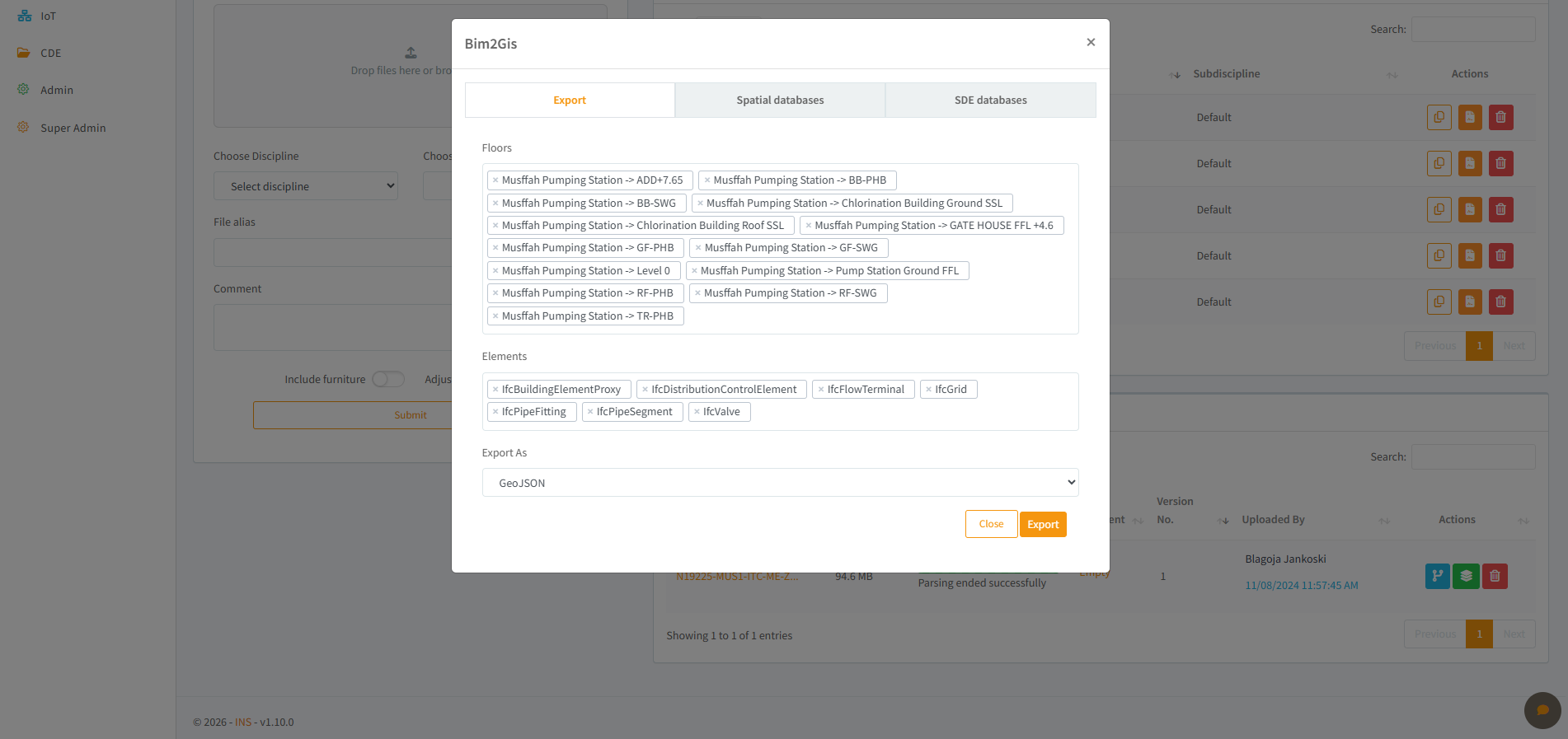Open the Select discipline dropdown

(305, 186)
